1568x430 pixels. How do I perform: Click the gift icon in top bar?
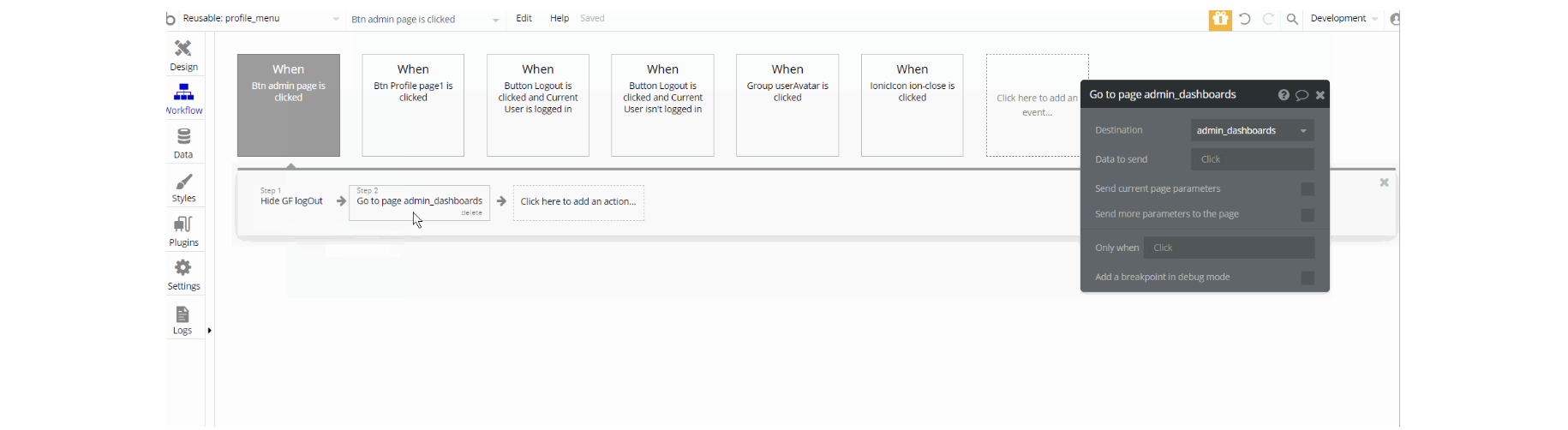[1220, 19]
